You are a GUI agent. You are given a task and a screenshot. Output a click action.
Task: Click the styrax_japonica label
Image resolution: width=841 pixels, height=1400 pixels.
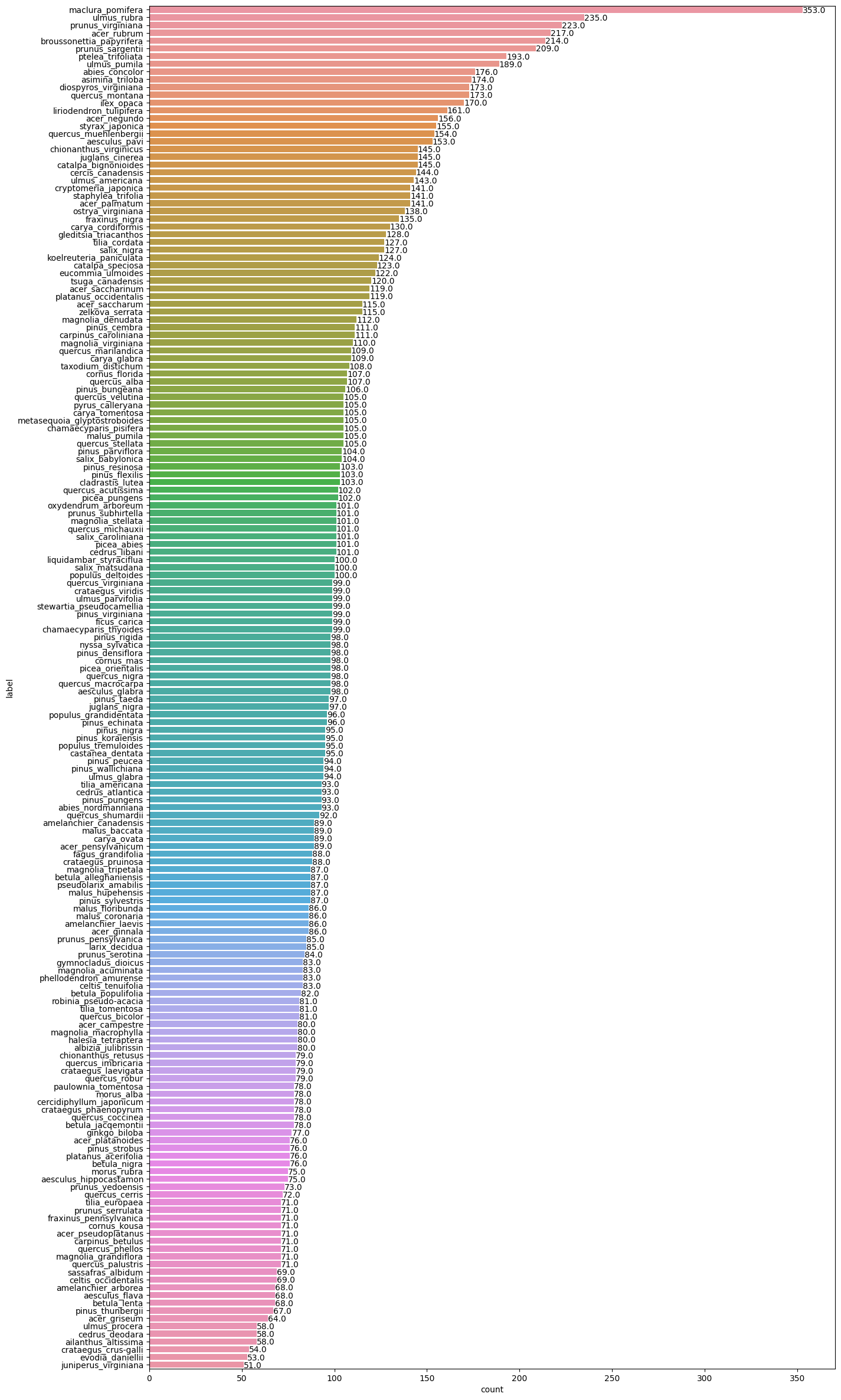pos(112,126)
